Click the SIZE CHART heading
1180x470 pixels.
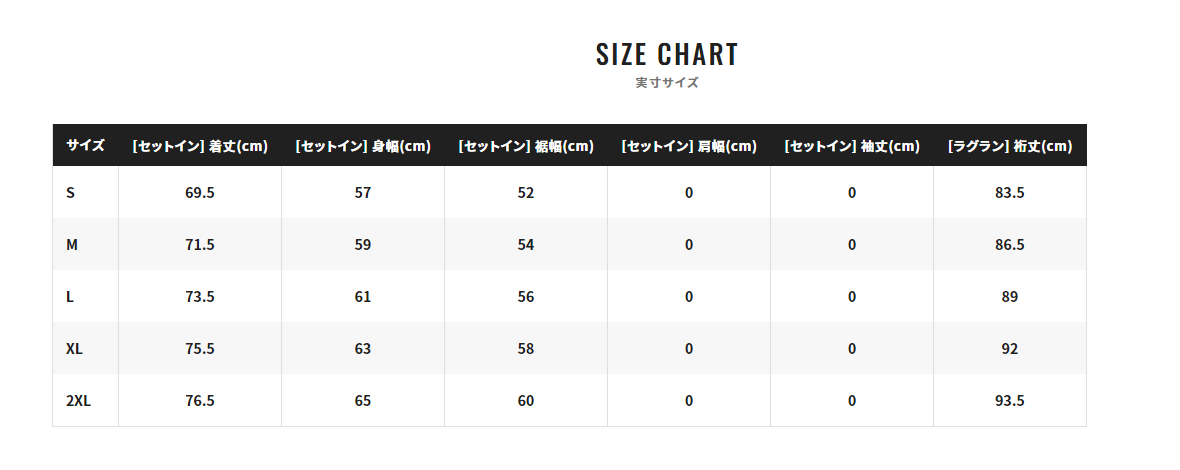(667, 54)
